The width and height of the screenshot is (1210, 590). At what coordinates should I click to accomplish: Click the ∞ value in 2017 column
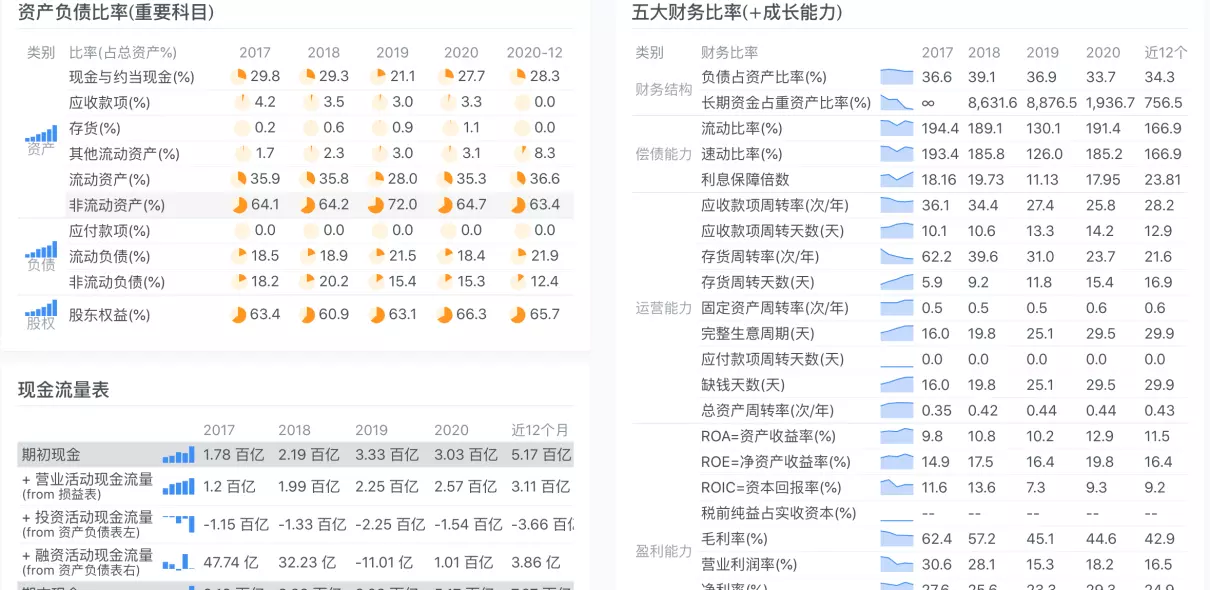[928, 102]
